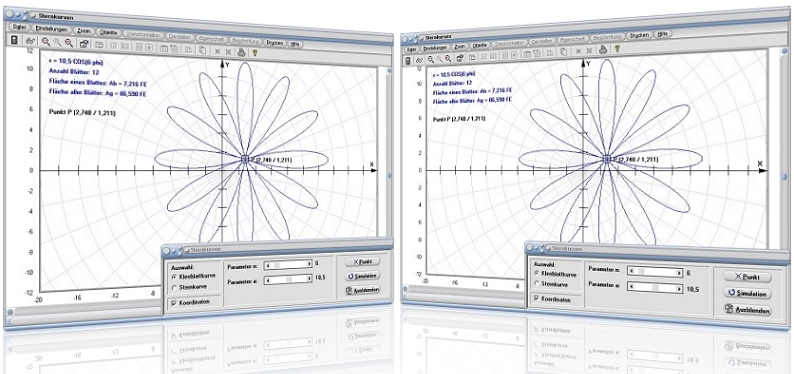Click first magnifier zoom icon in left window
The height and width of the screenshot is (374, 794).
46,43
